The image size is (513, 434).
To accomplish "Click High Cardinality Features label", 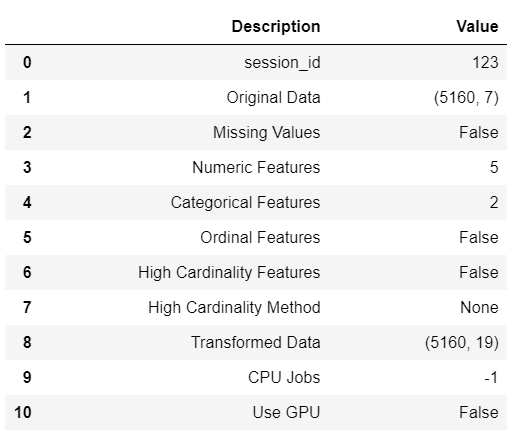I will (x=229, y=273).
